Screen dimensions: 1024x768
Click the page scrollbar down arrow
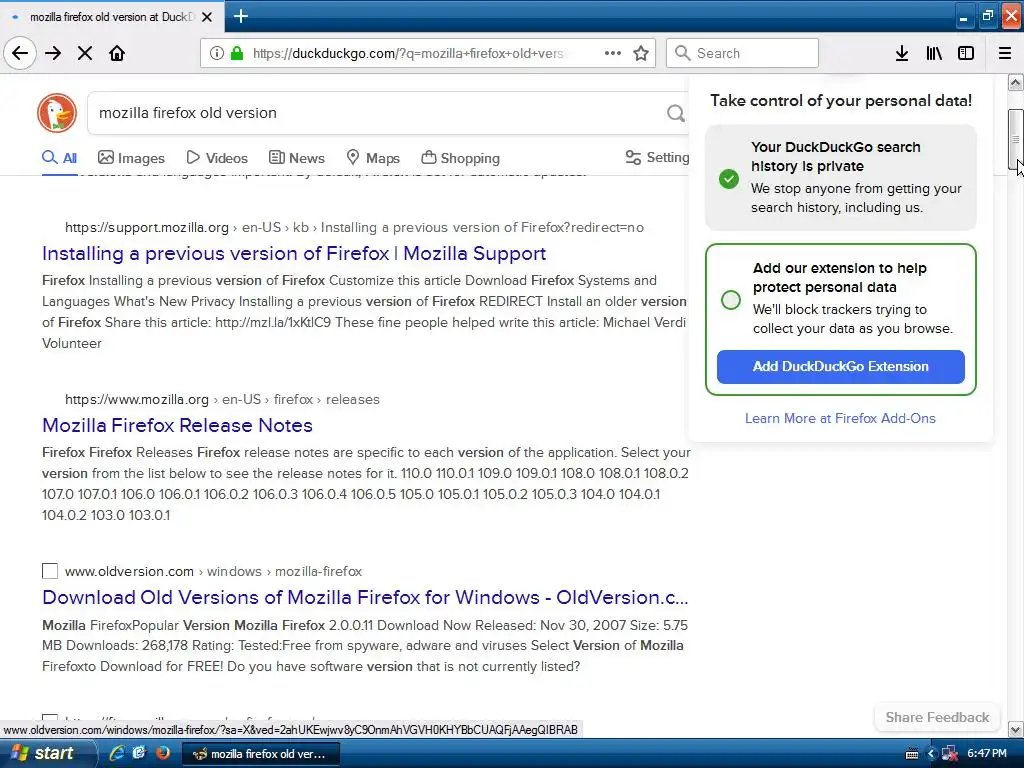(1016, 729)
